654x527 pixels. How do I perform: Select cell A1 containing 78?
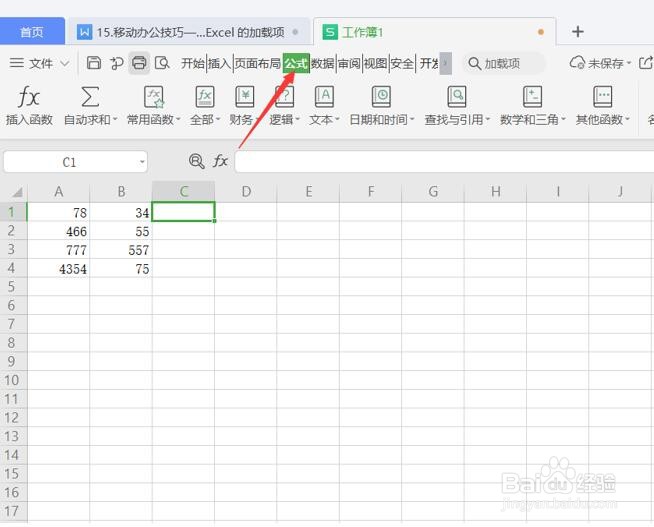click(x=58, y=212)
